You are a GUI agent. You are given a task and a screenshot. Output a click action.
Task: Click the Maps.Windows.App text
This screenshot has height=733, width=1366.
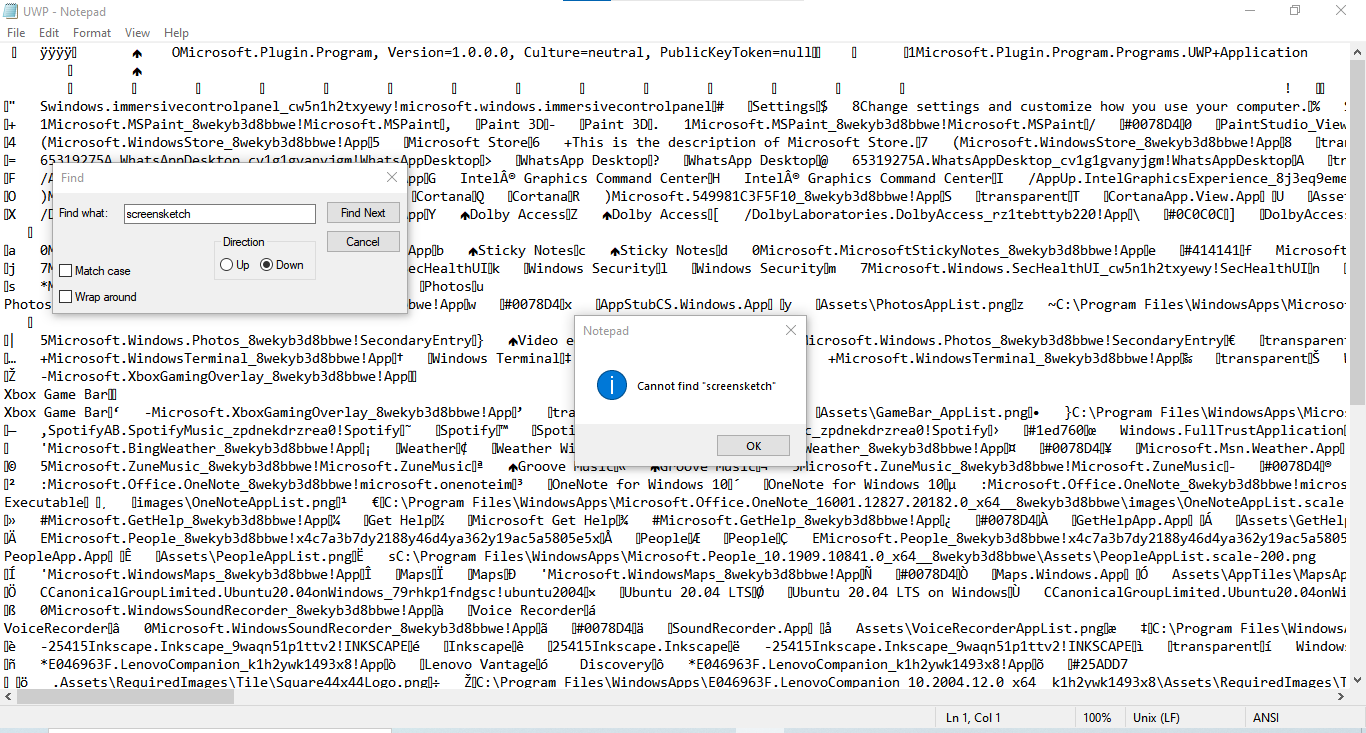coord(1062,575)
